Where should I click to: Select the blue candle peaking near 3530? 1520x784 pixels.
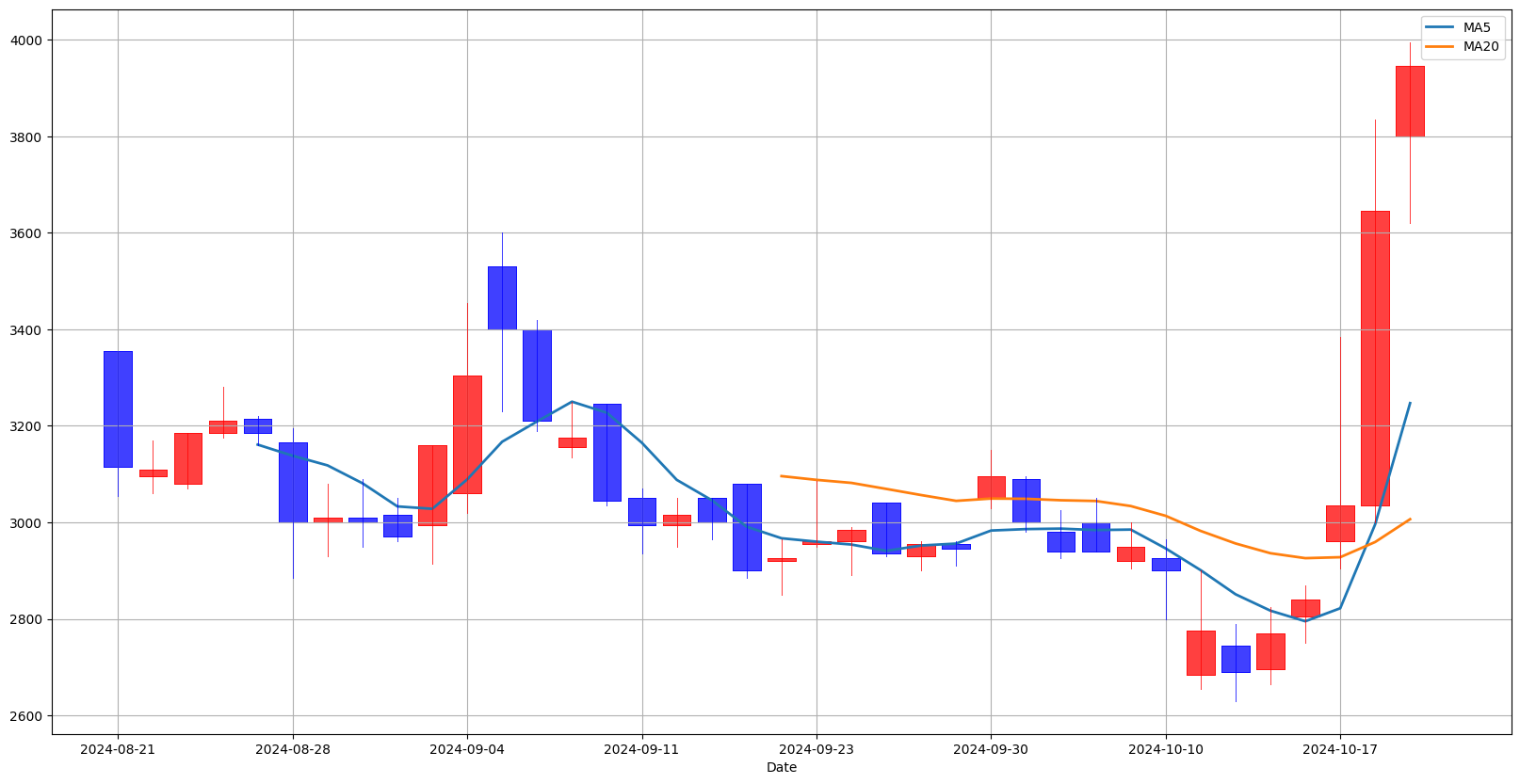(x=502, y=297)
